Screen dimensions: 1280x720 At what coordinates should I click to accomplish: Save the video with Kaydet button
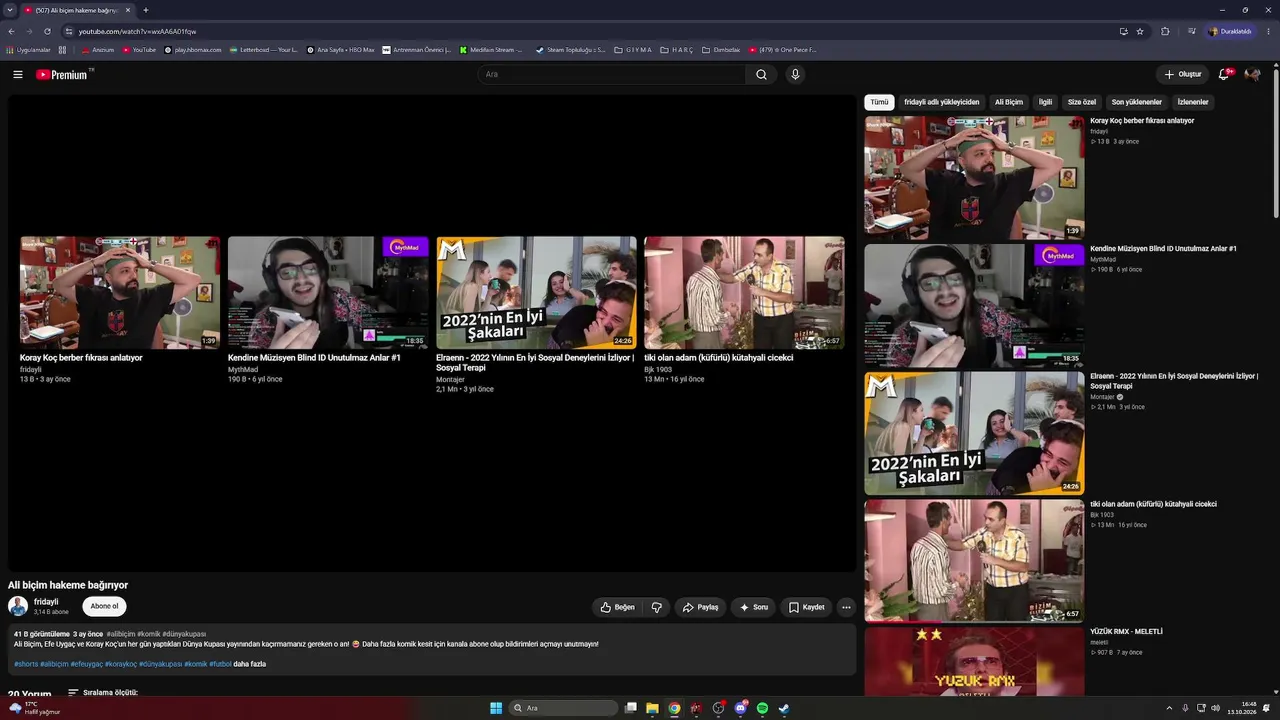click(807, 607)
